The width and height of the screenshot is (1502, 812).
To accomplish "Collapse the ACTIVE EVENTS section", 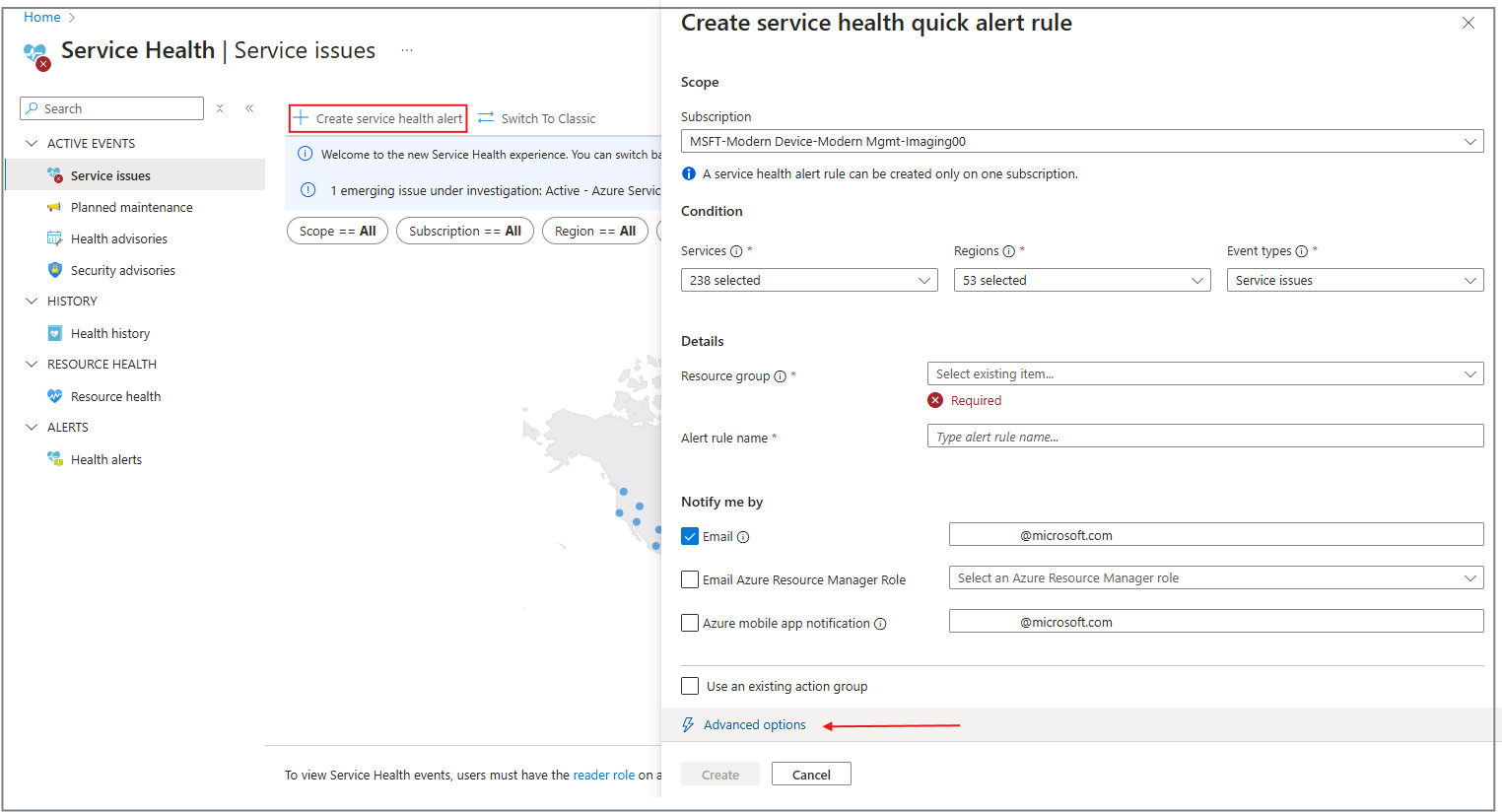I will [32, 143].
